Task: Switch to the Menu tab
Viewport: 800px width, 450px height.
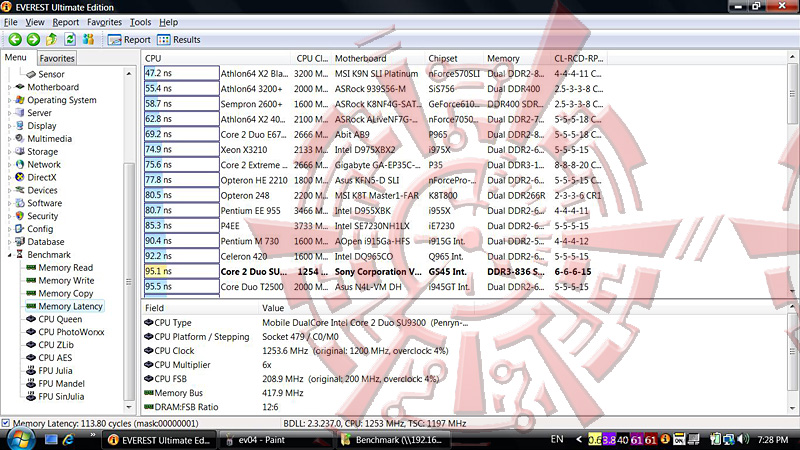Action: pos(16,58)
